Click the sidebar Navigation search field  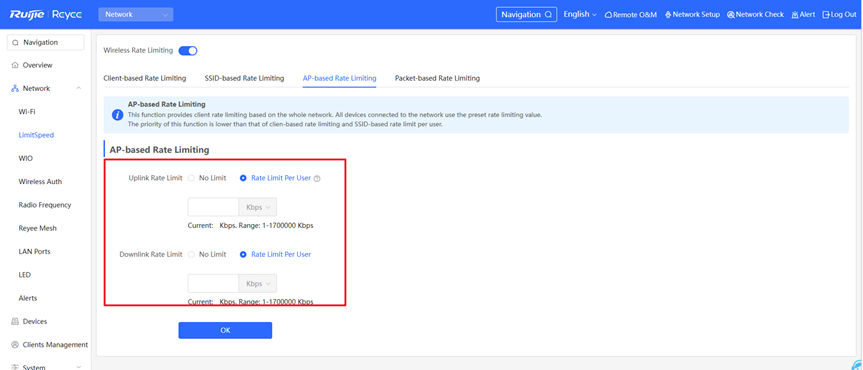click(46, 42)
